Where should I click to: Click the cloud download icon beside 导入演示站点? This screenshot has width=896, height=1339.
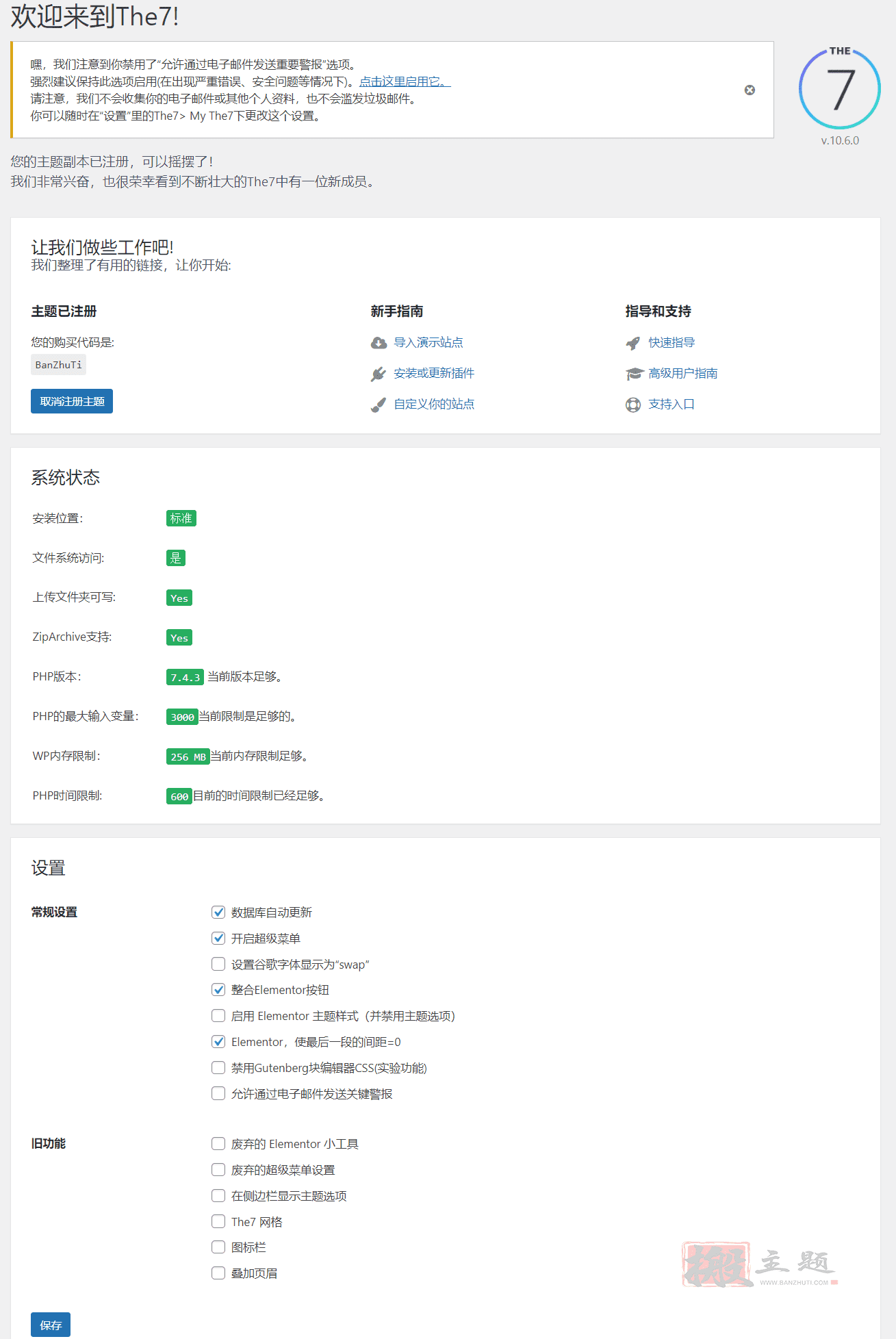(x=379, y=343)
